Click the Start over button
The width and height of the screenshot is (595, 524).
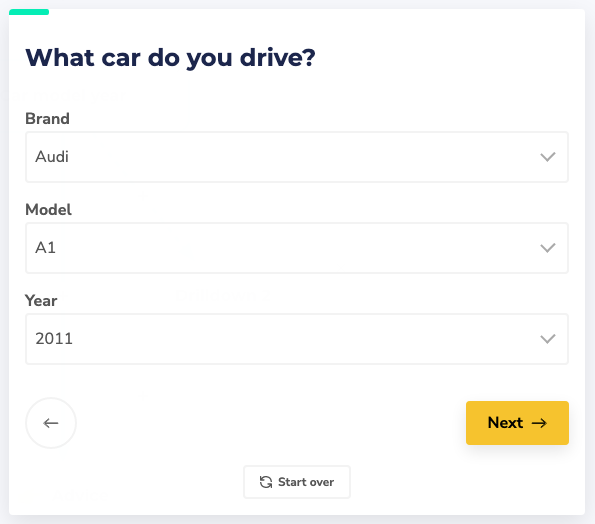(297, 482)
